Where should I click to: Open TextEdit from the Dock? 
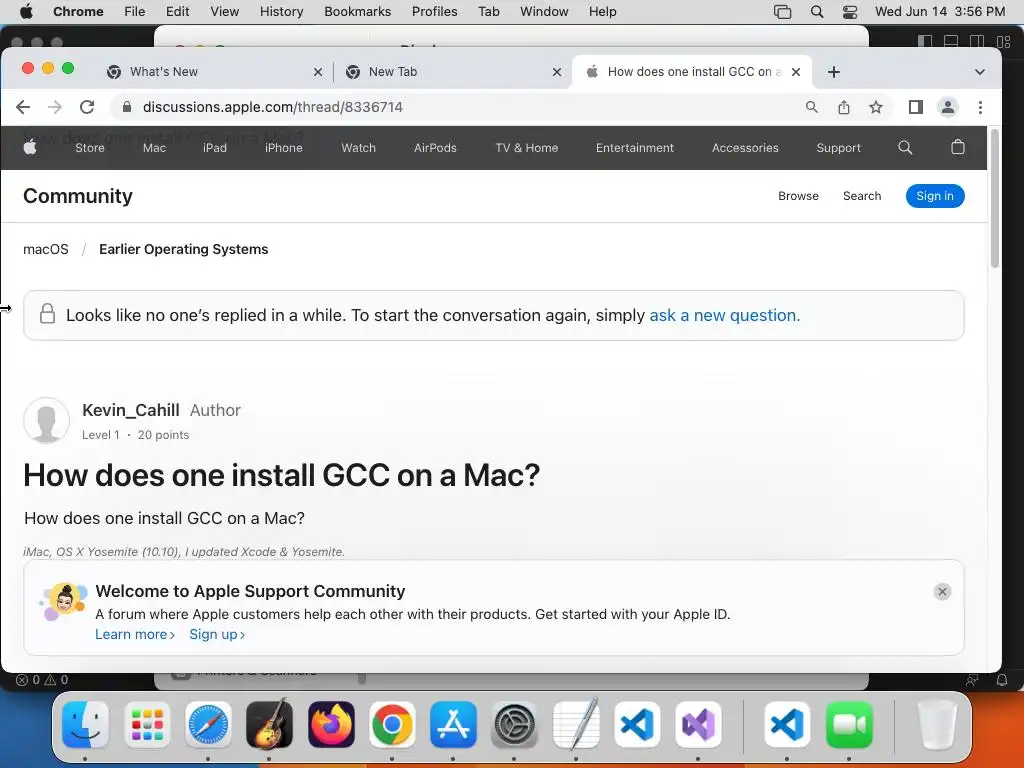tap(576, 724)
